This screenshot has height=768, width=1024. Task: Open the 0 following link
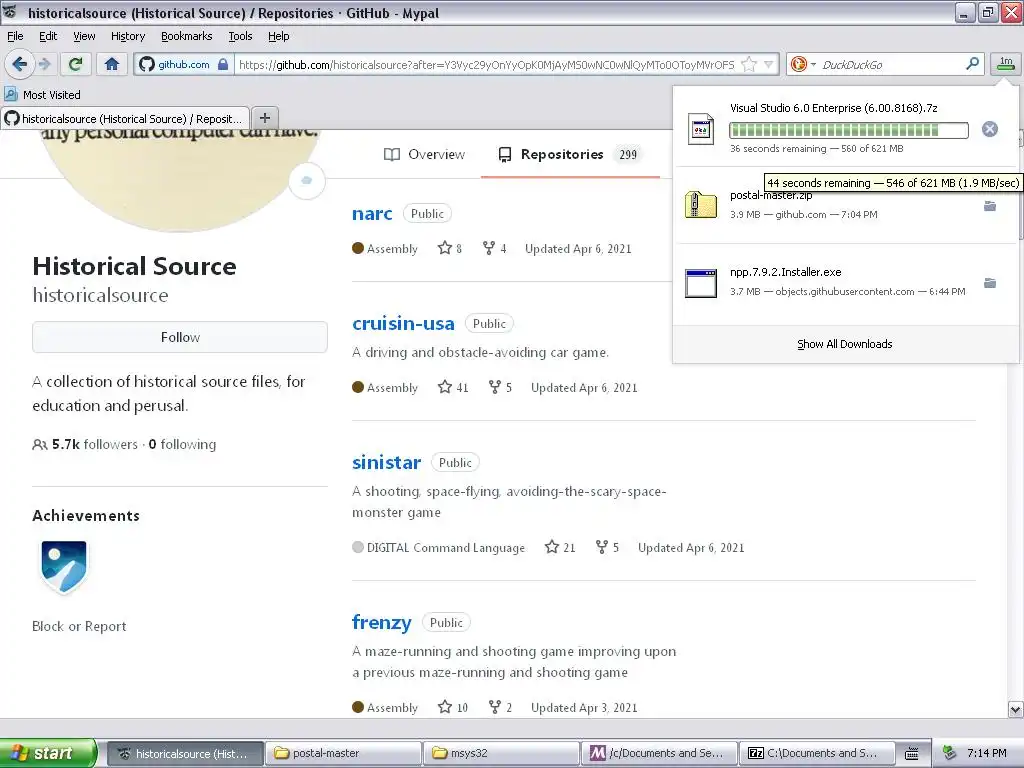[182, 444]
